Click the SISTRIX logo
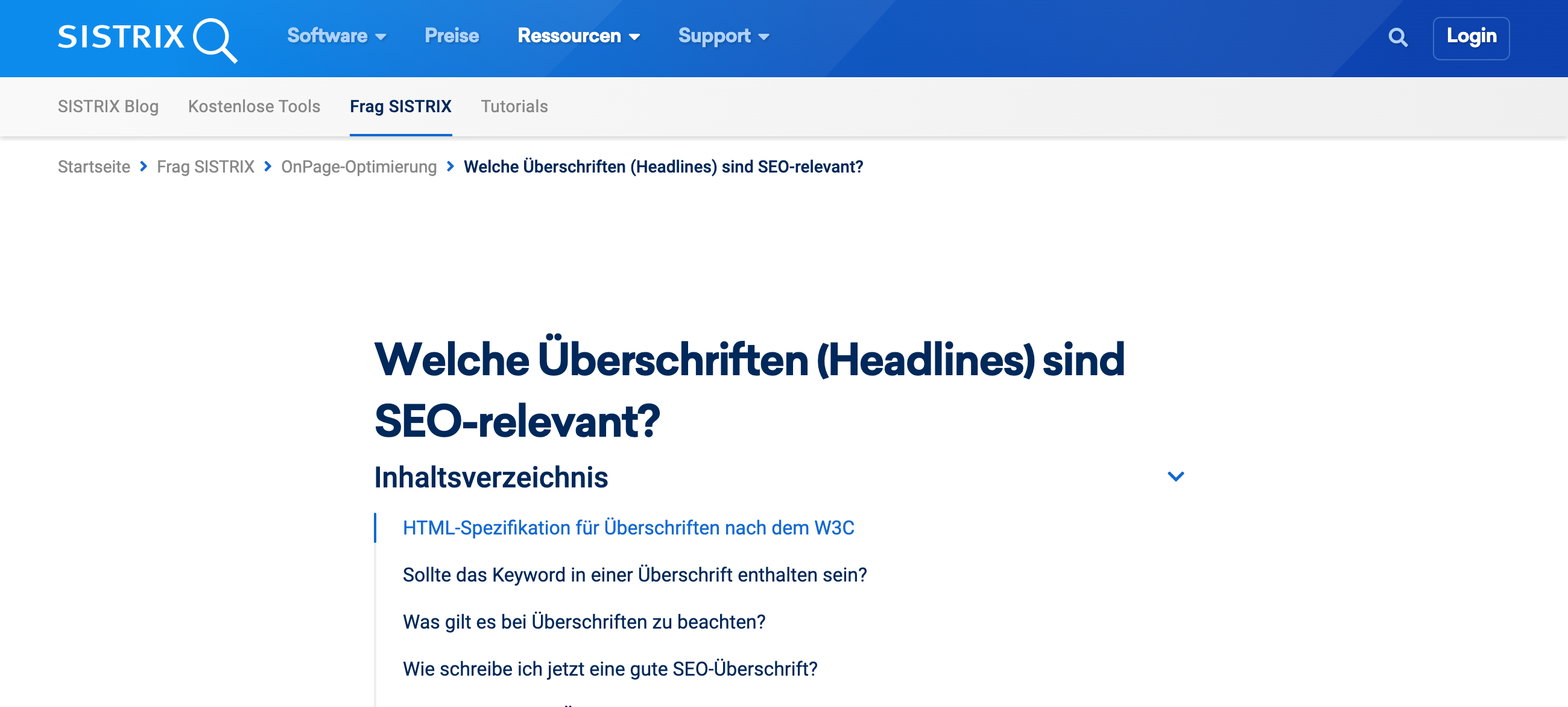Viewport: 1568px width, 707px height. (x=147, y=38)
